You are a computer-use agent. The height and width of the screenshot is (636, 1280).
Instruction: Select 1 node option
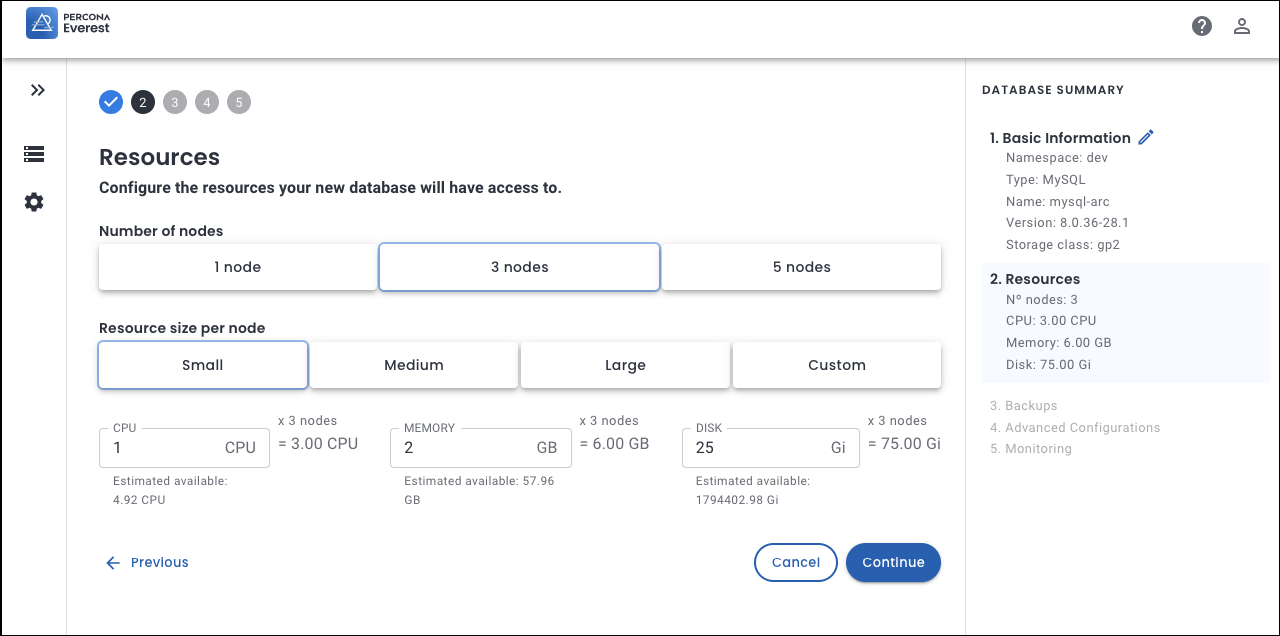tap(237, 267)
